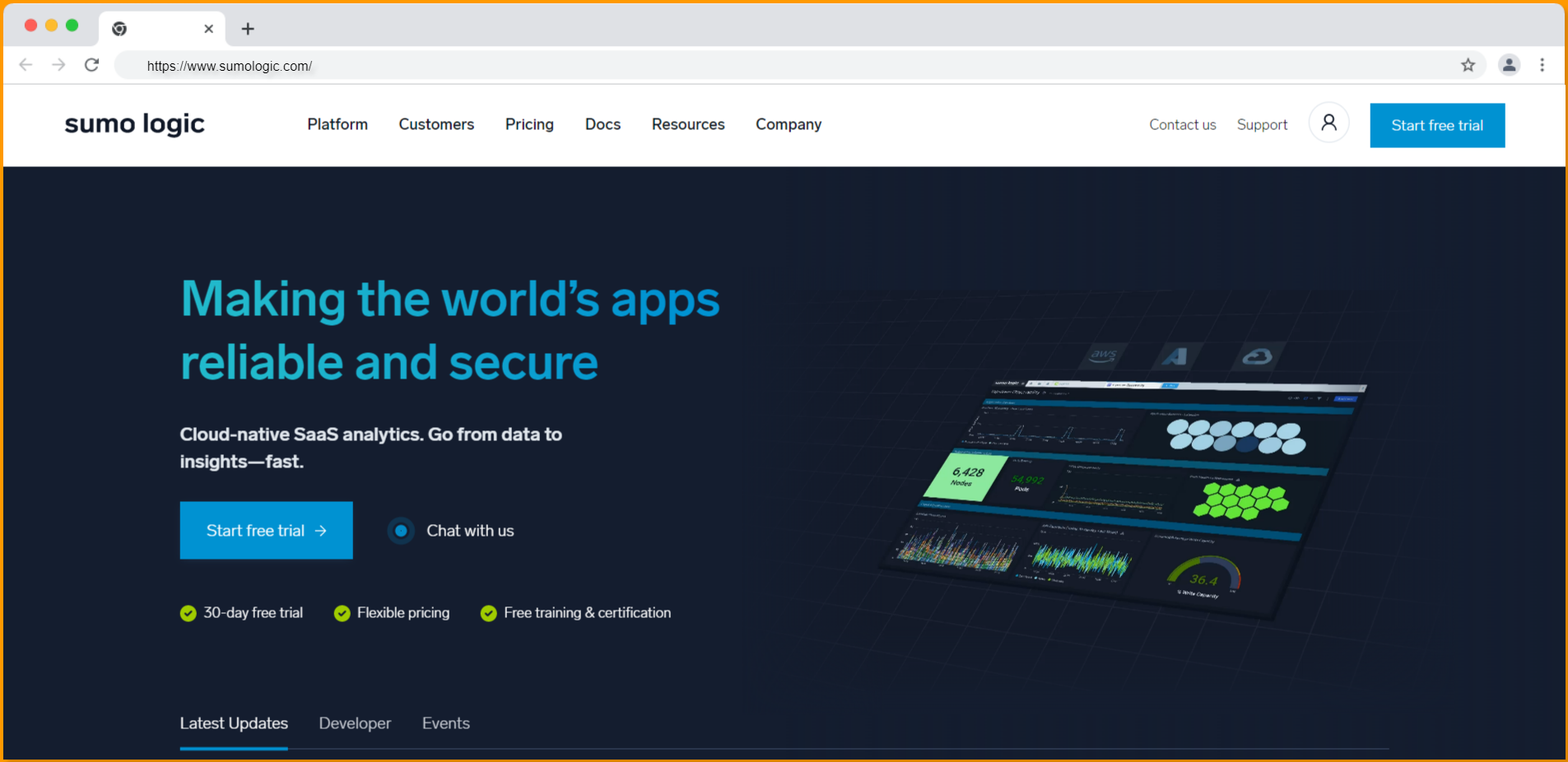Close the current browser tab
Viewport: 1568px width, 762px height.
[x=209, y=29]
